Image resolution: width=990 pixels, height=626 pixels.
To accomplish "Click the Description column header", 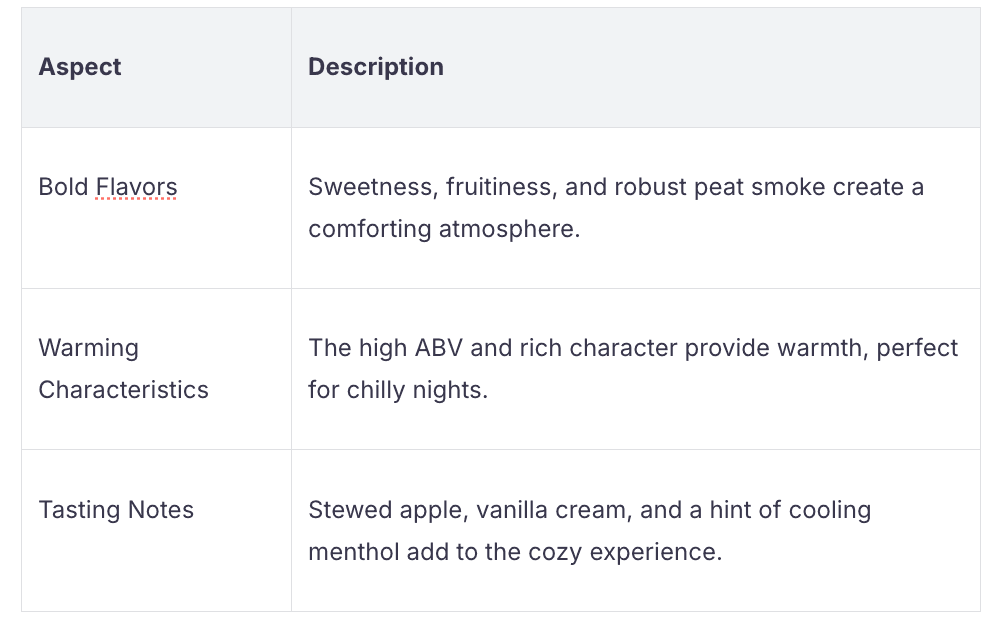I will pyautogui.click(x=375, y=67).
